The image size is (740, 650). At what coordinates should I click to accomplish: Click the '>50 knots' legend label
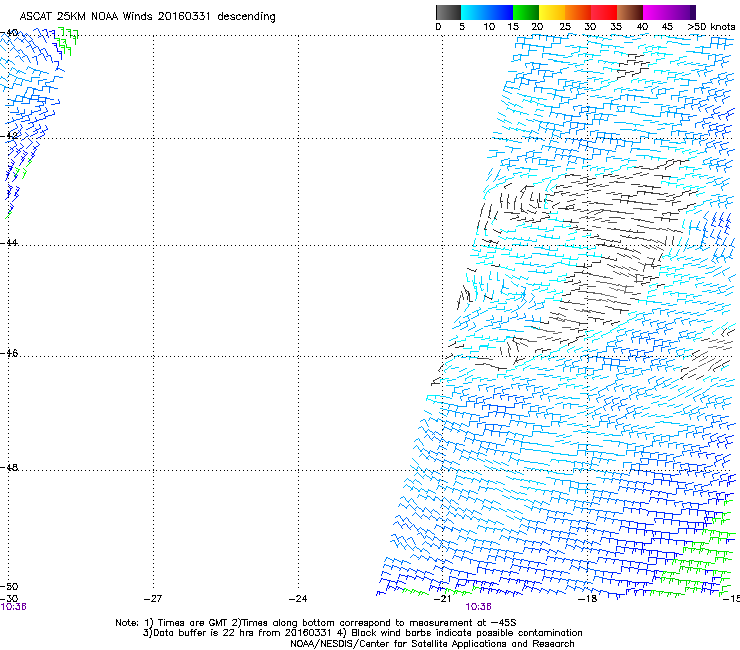pyautogui.click(x=711, y=27)
